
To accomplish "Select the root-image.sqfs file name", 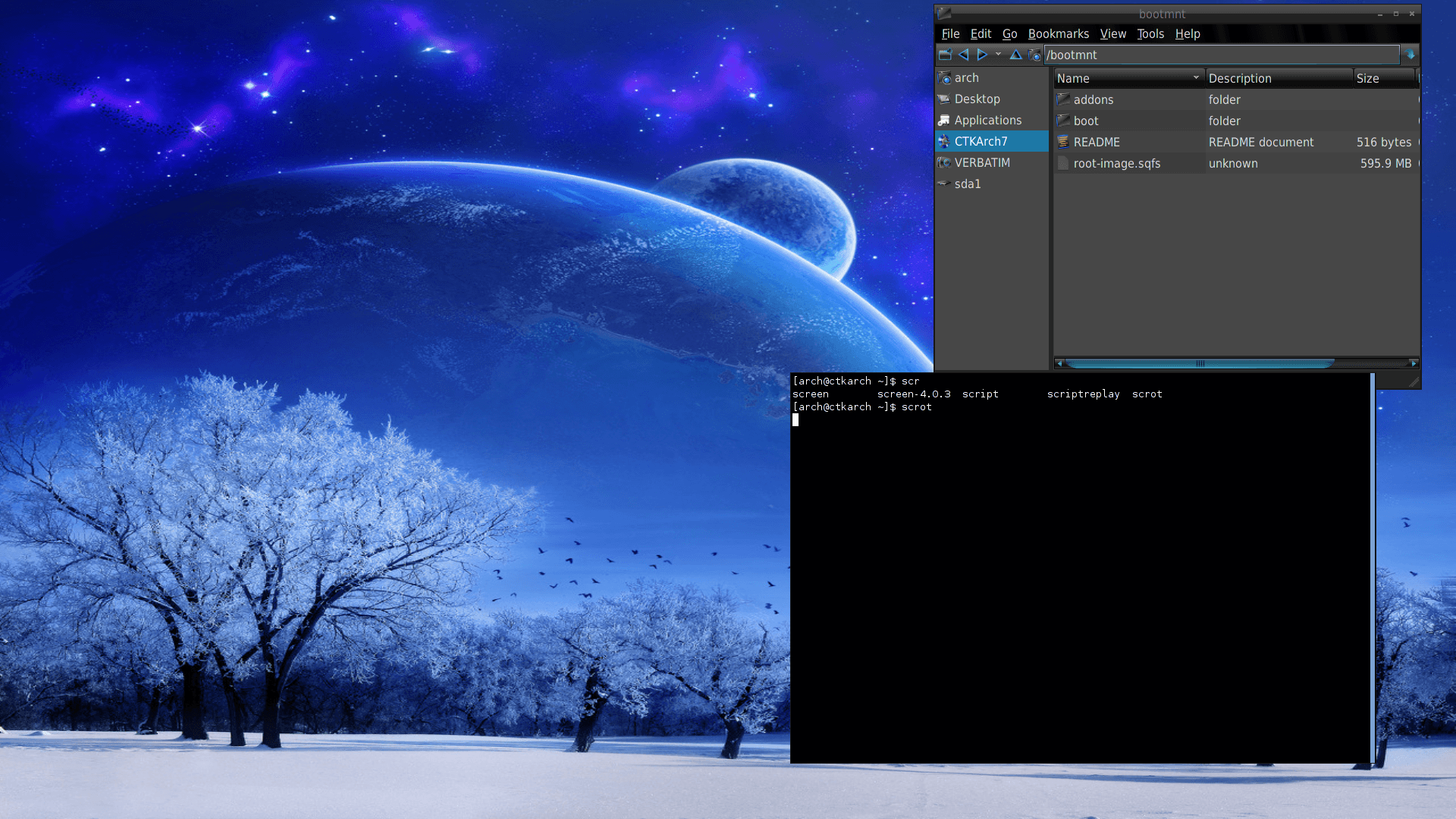I will (x=1116, y=163).
